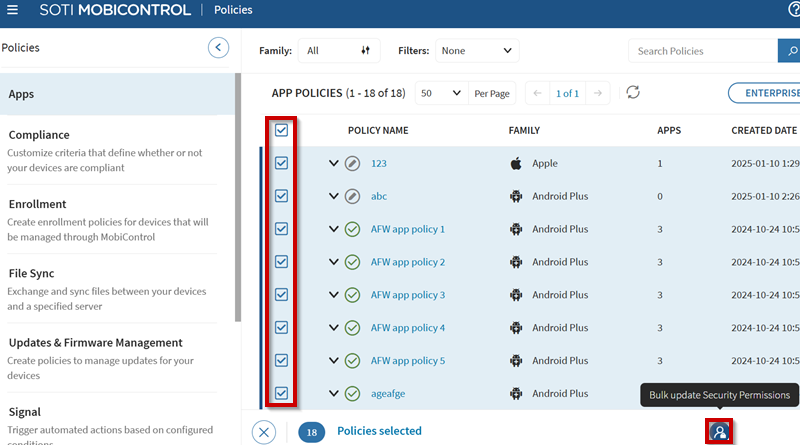The width and height of the screenshot is (800, 445).
Task: Click the Enterprise button
Action: [765, 93]
